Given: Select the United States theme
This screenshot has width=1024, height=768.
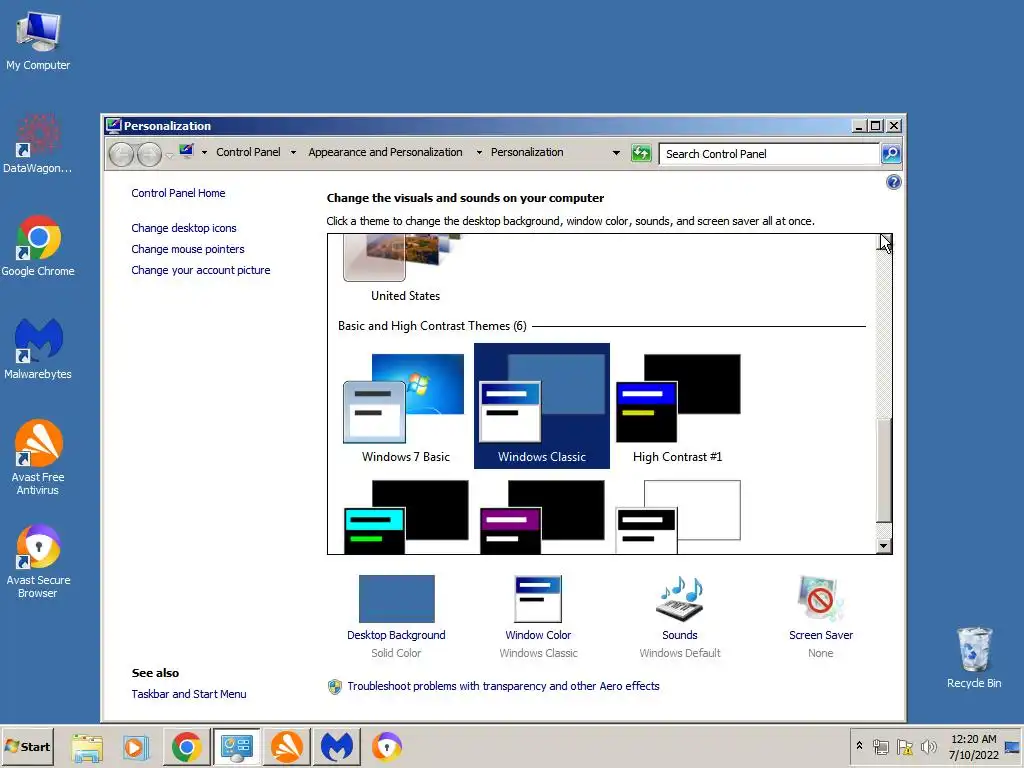Looking at the screenshot, I should tap(405, 268).
